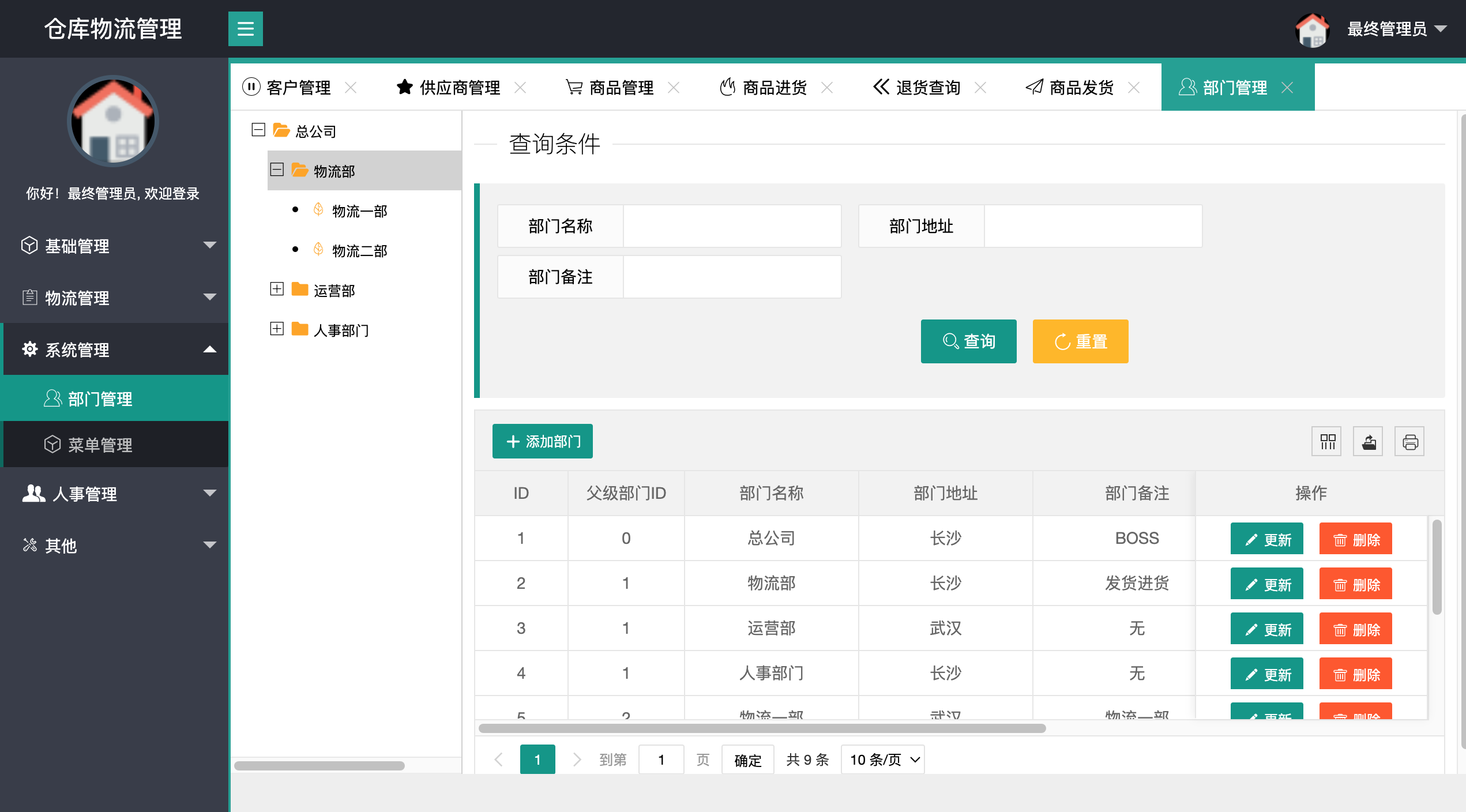
Task: Click the leaf icon beside 物流一部
Action: (x=318, y=209)
